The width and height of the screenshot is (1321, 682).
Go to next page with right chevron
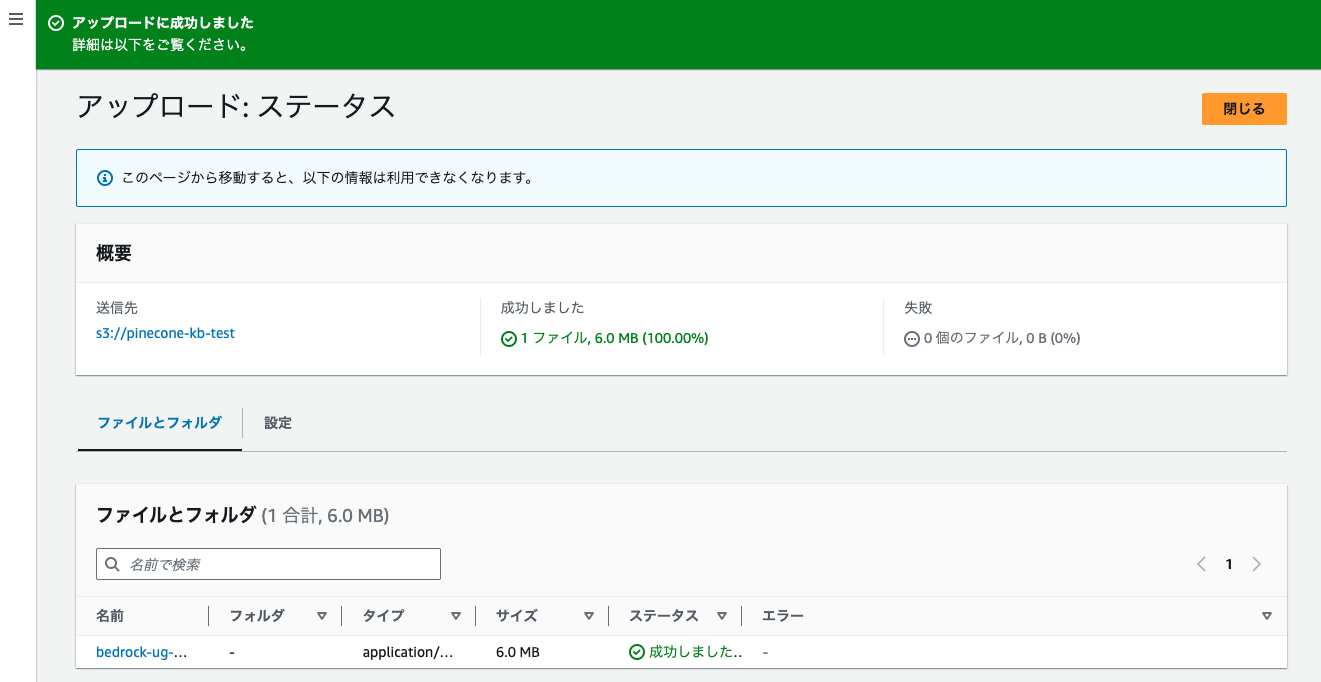(x=1257, y=564)
